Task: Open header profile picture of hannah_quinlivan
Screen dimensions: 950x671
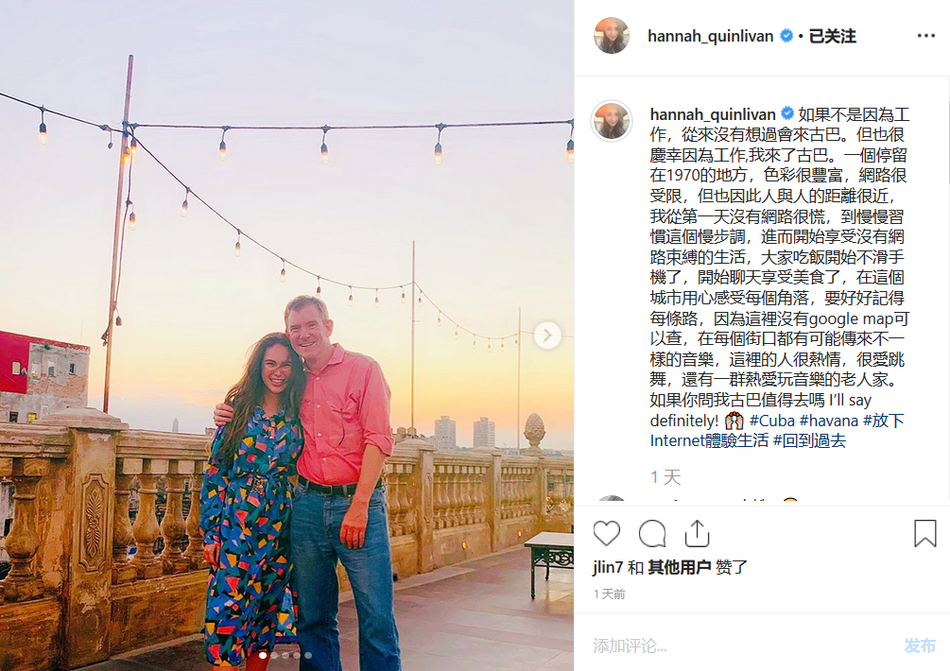Action: tap(611, 36)
